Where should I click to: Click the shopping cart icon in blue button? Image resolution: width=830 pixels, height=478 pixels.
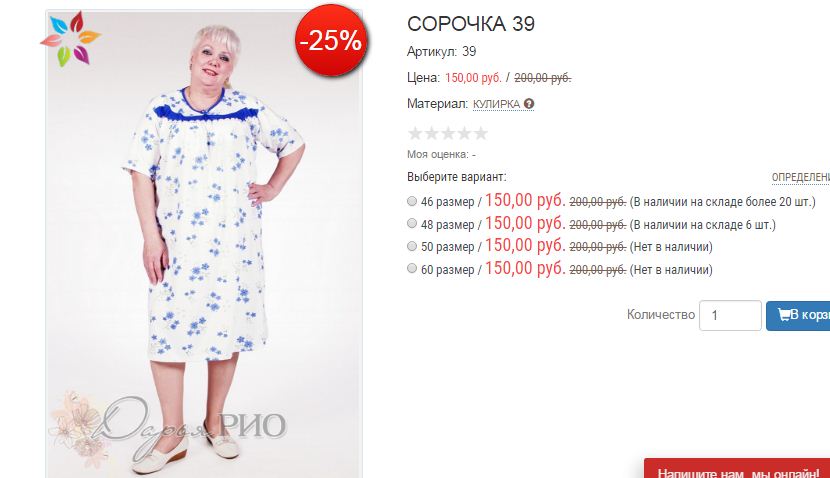783,314
